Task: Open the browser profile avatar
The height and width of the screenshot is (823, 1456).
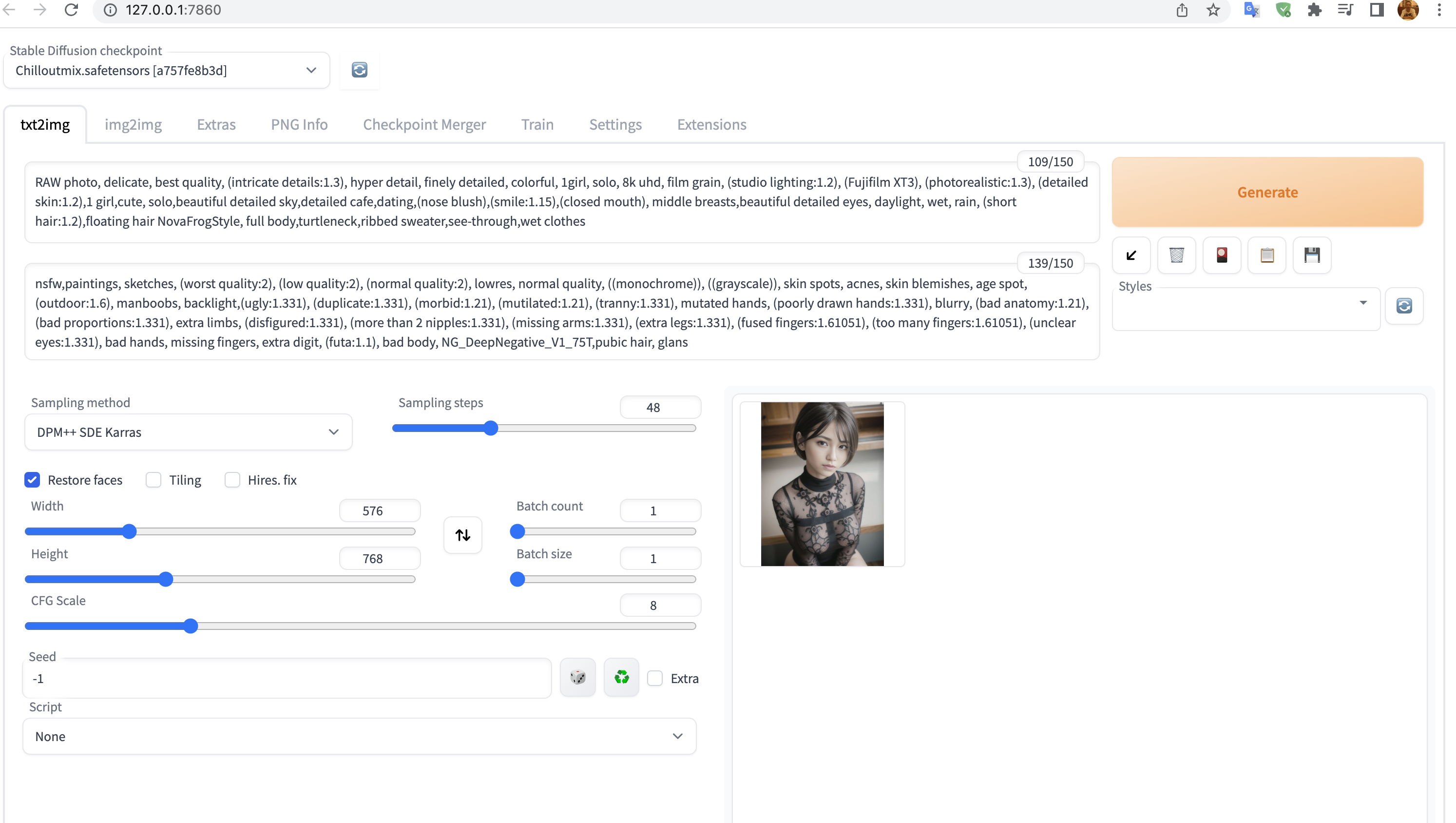Action: coord(1408,10)
